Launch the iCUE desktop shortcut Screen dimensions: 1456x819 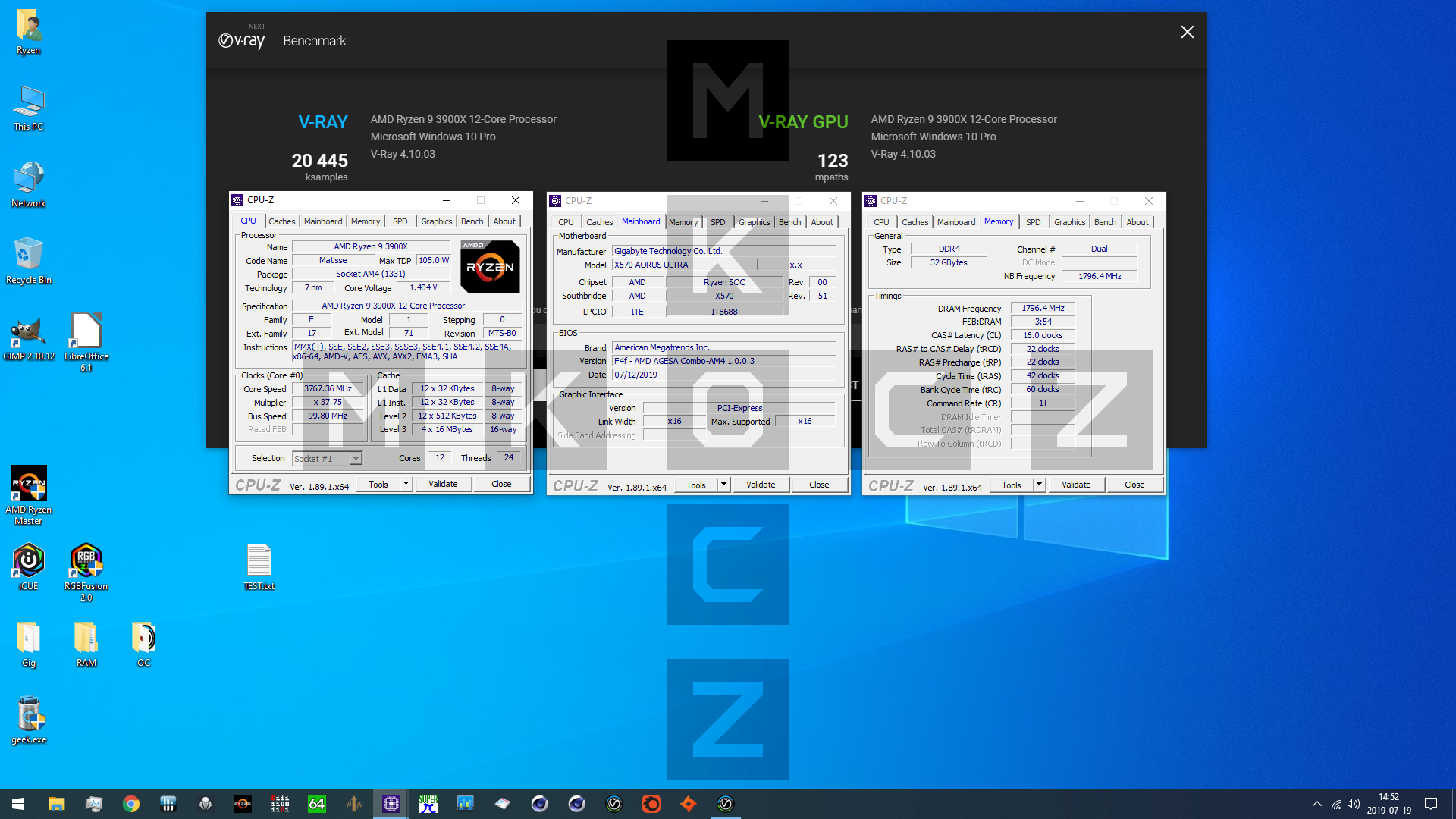point(28,568)
